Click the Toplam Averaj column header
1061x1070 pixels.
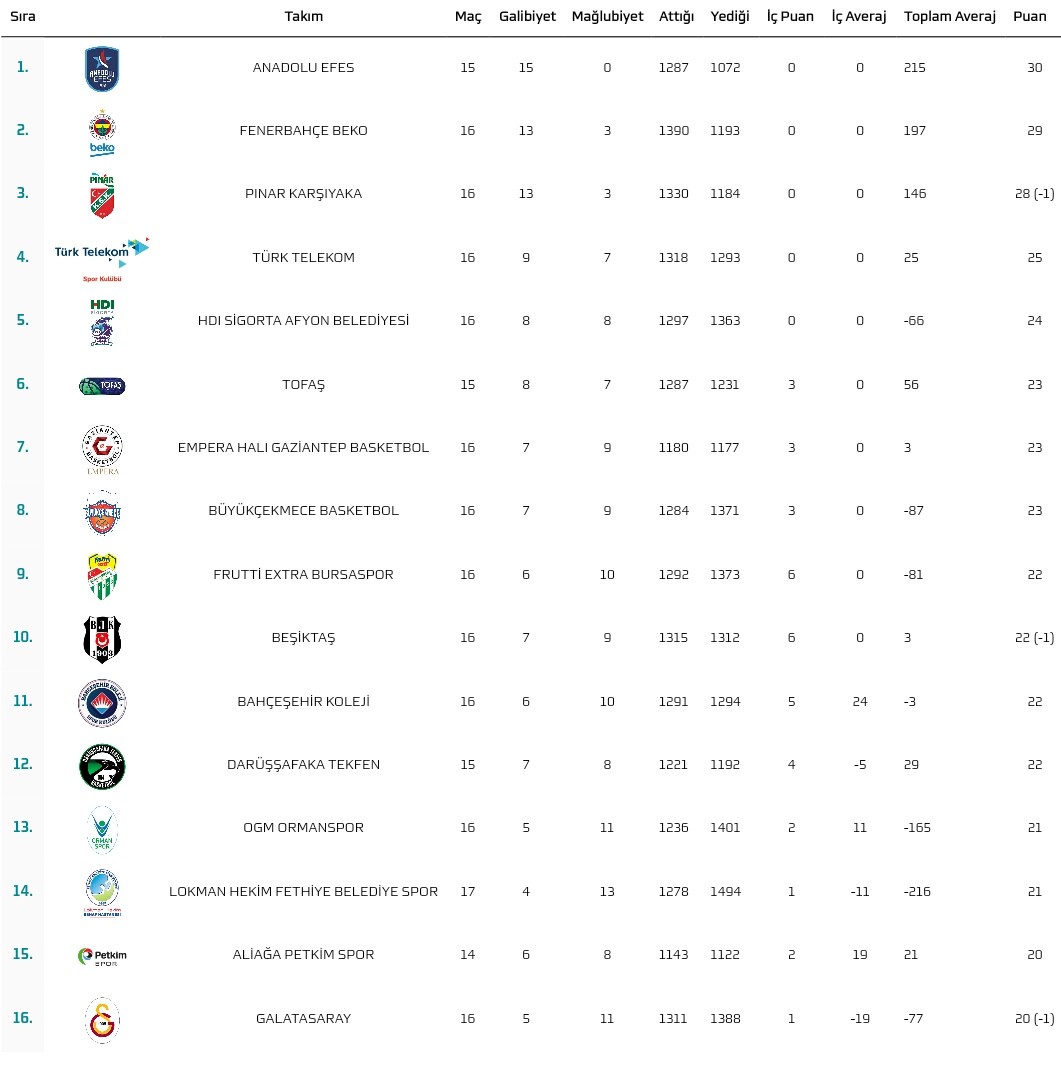click(949, 16)
